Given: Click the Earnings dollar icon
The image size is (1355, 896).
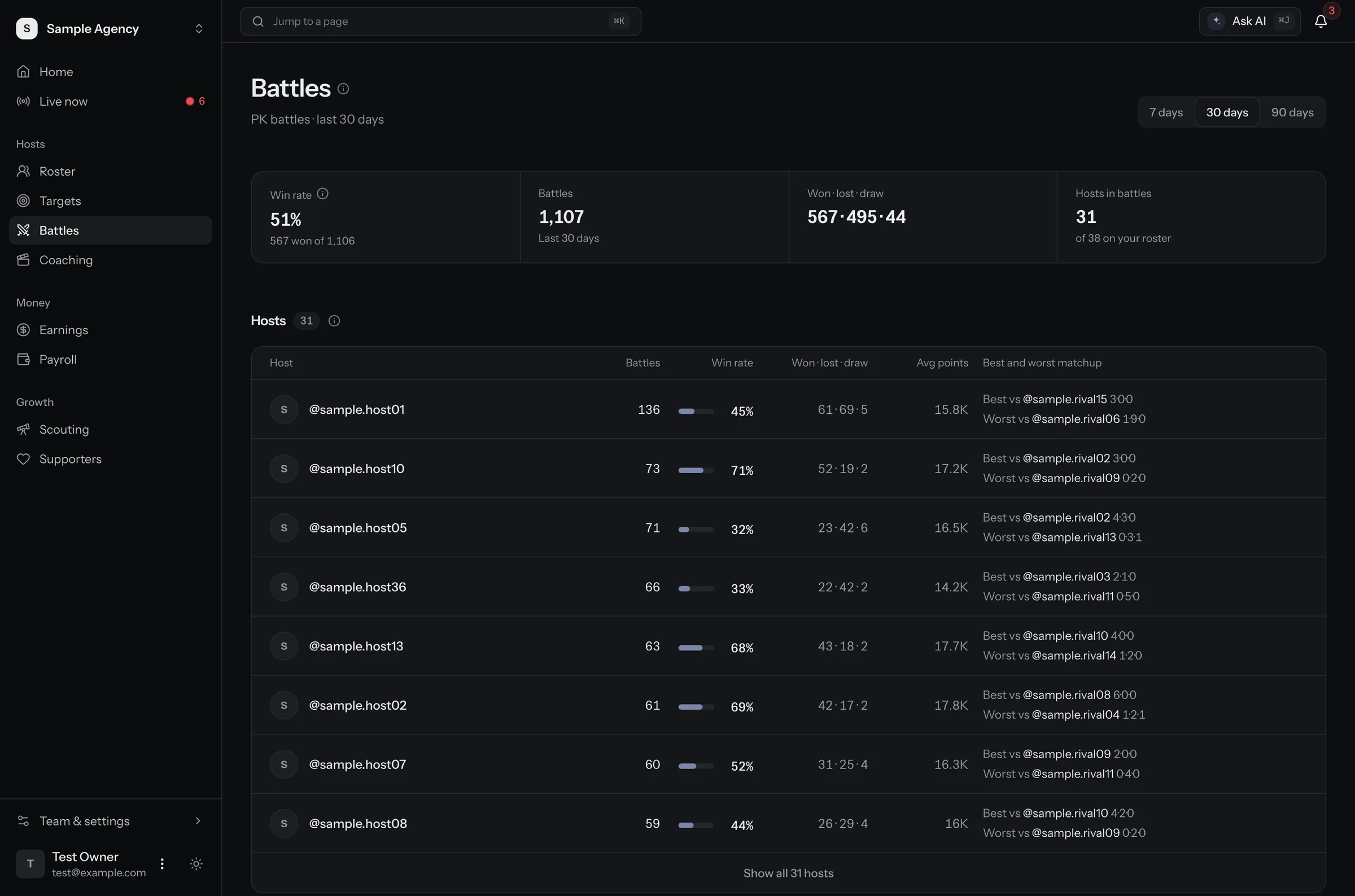Looking at the screenshot, I should click(x=23, y=330).
